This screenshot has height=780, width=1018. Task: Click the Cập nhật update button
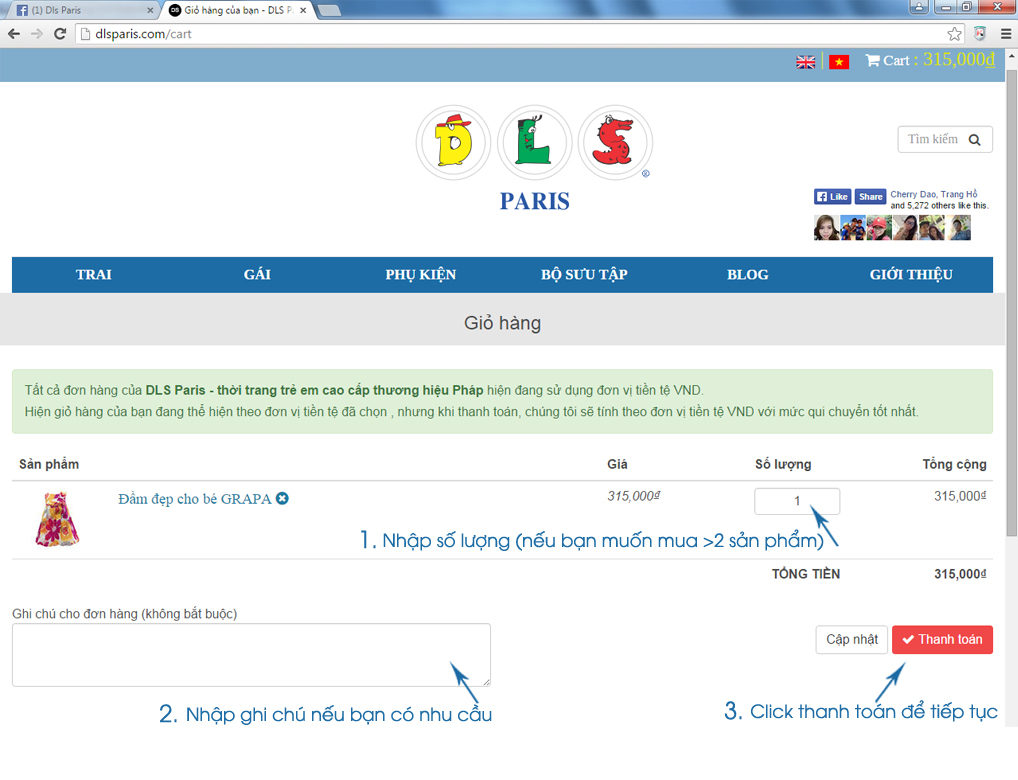851,640
